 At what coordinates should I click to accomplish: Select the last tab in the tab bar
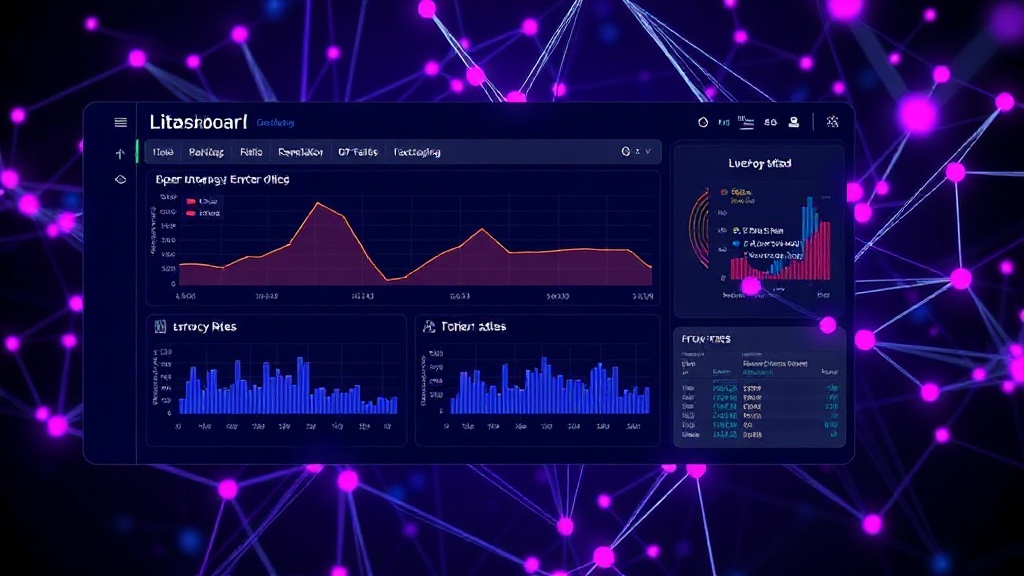pos(417,152)
